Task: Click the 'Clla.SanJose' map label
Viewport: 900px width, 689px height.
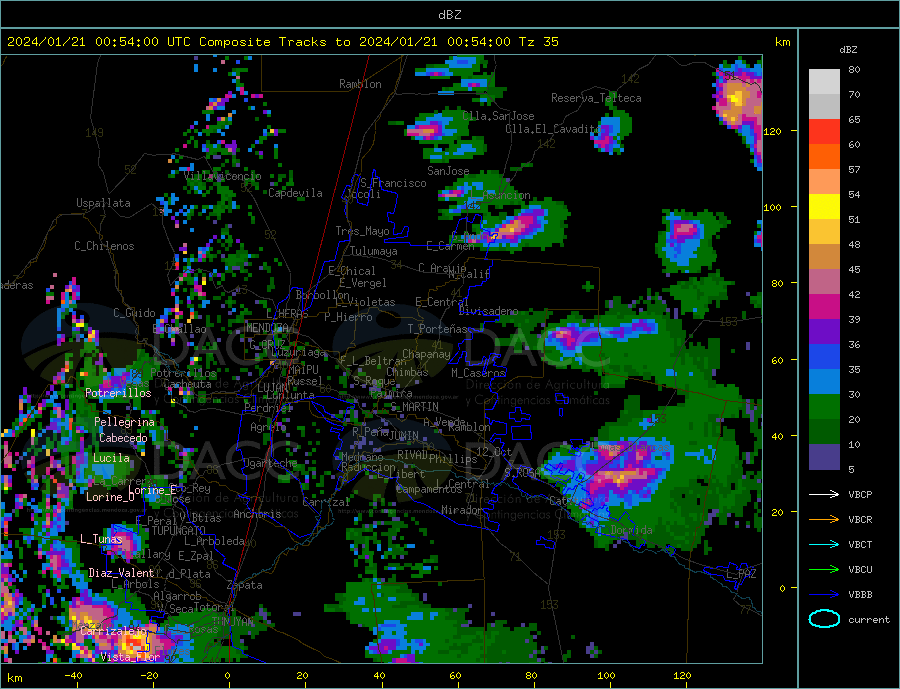Action: pyautogui.click(x=498, y=117)
